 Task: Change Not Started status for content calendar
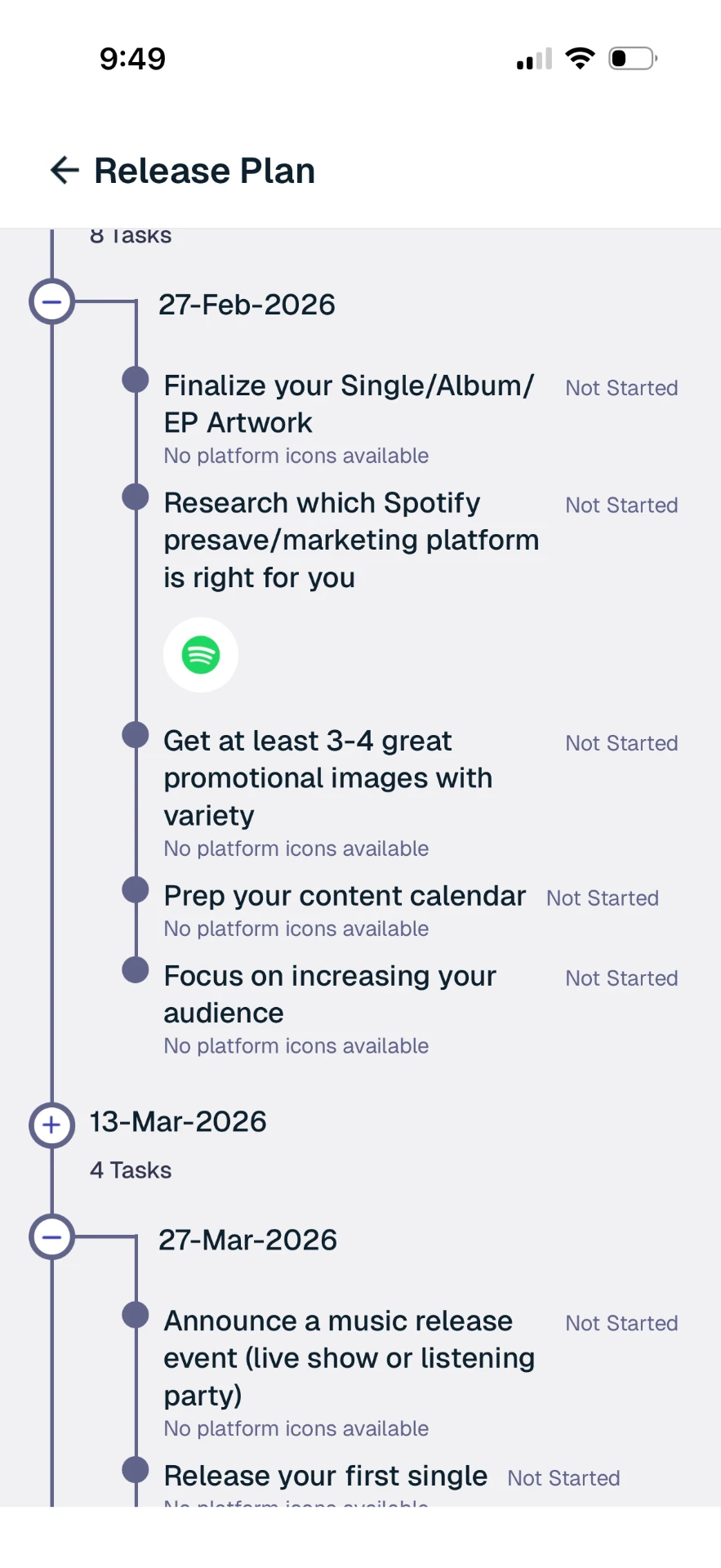(603, 898)
